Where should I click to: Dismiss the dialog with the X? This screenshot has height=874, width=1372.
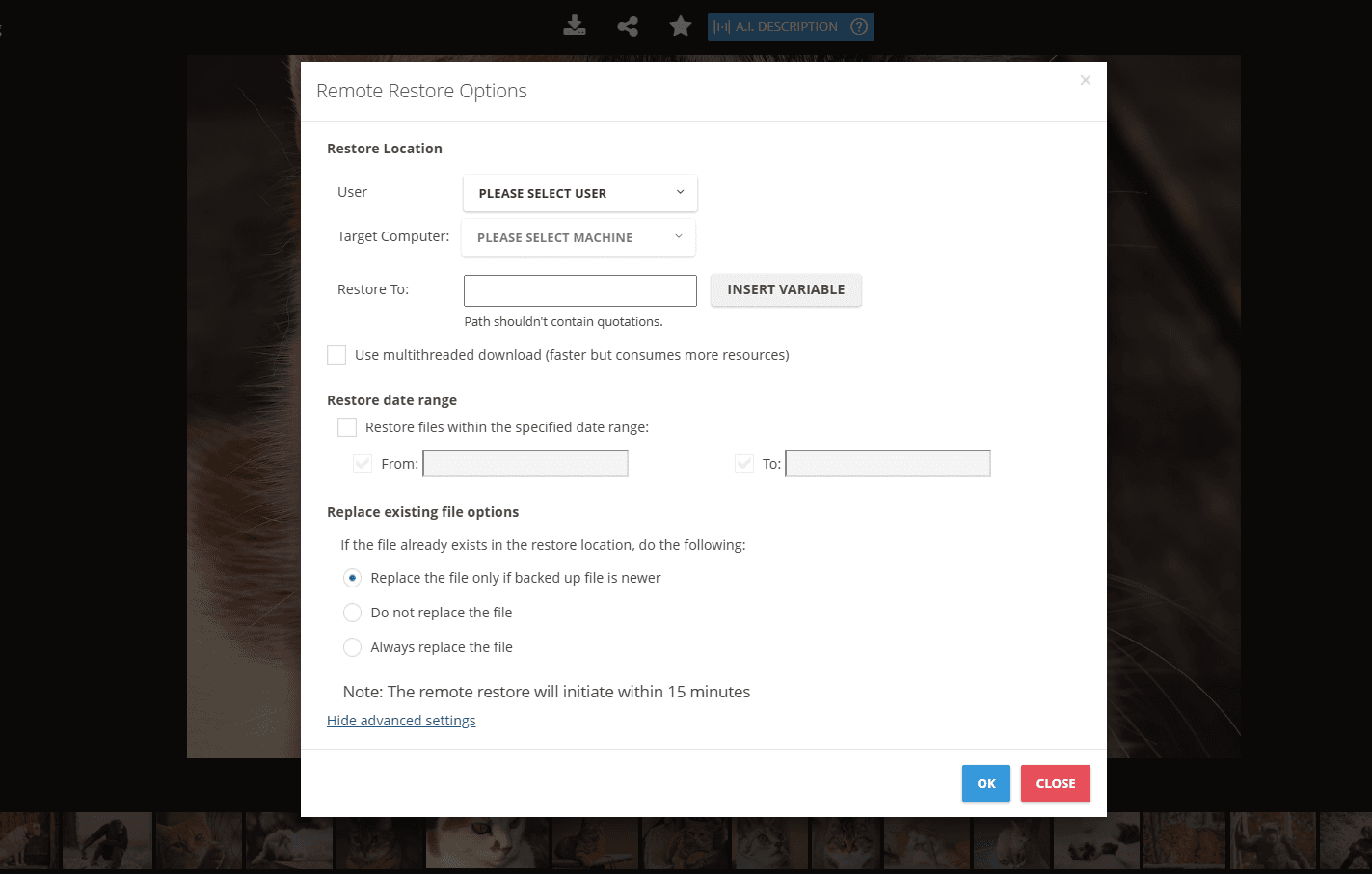point(1086,80)
